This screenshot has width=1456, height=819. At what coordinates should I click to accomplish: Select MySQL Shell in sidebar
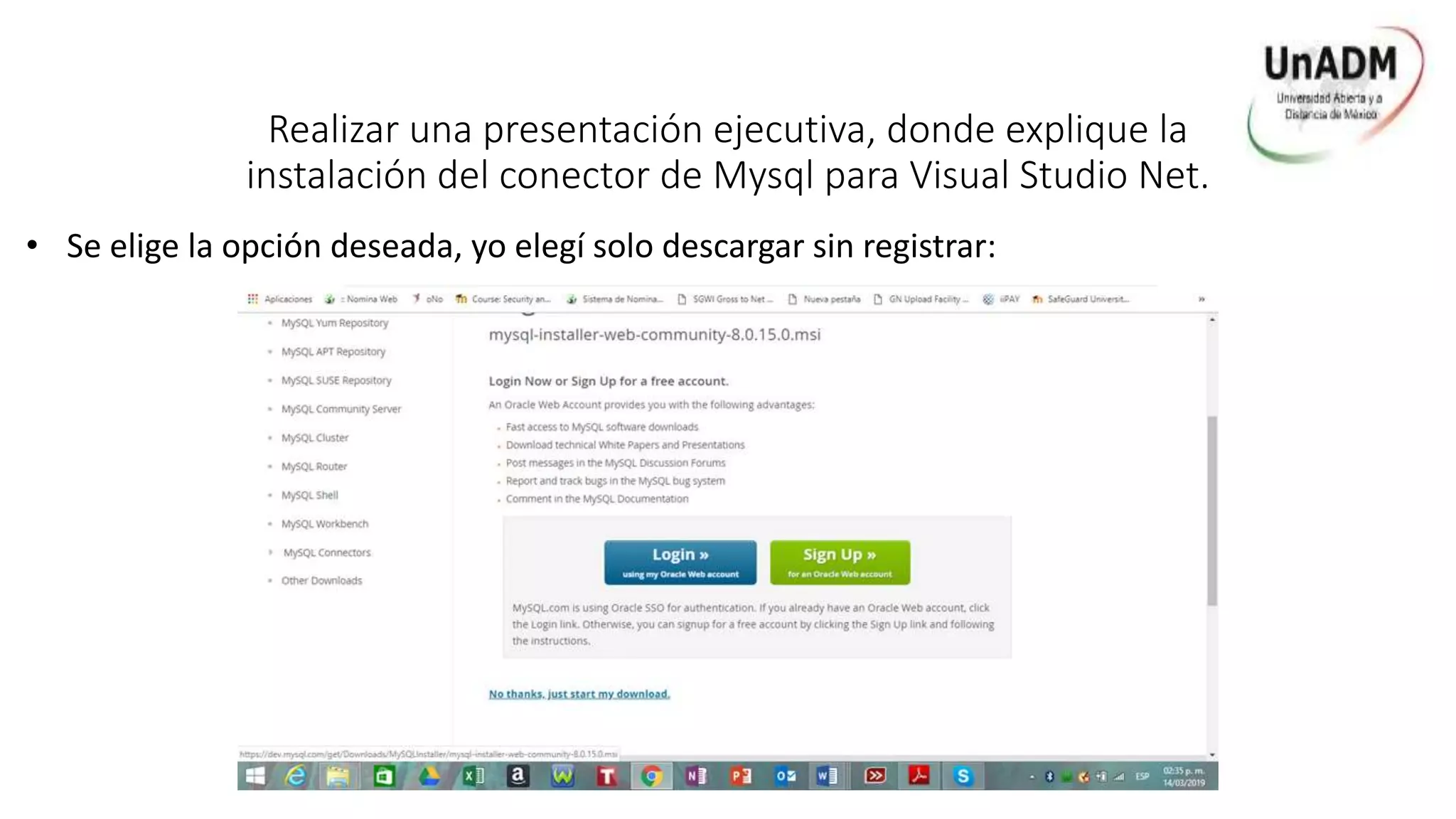coord(310,495)
